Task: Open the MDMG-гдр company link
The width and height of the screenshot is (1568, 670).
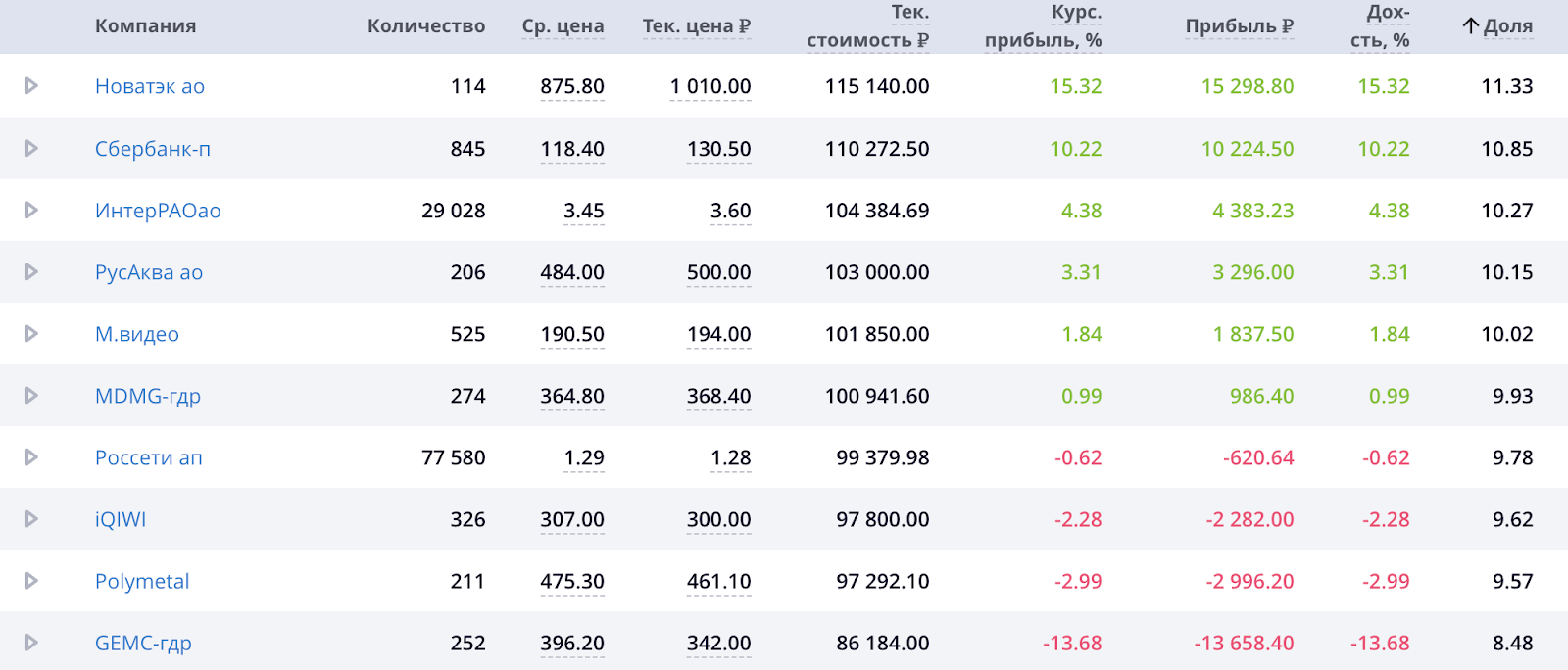Action: (148, 397)
